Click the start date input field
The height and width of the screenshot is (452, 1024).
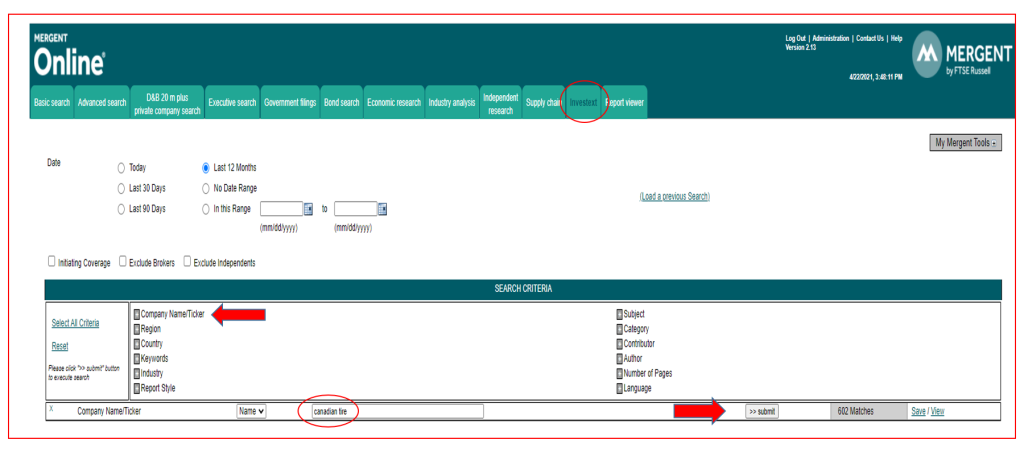pyautogui.click(x=281, y=209)
